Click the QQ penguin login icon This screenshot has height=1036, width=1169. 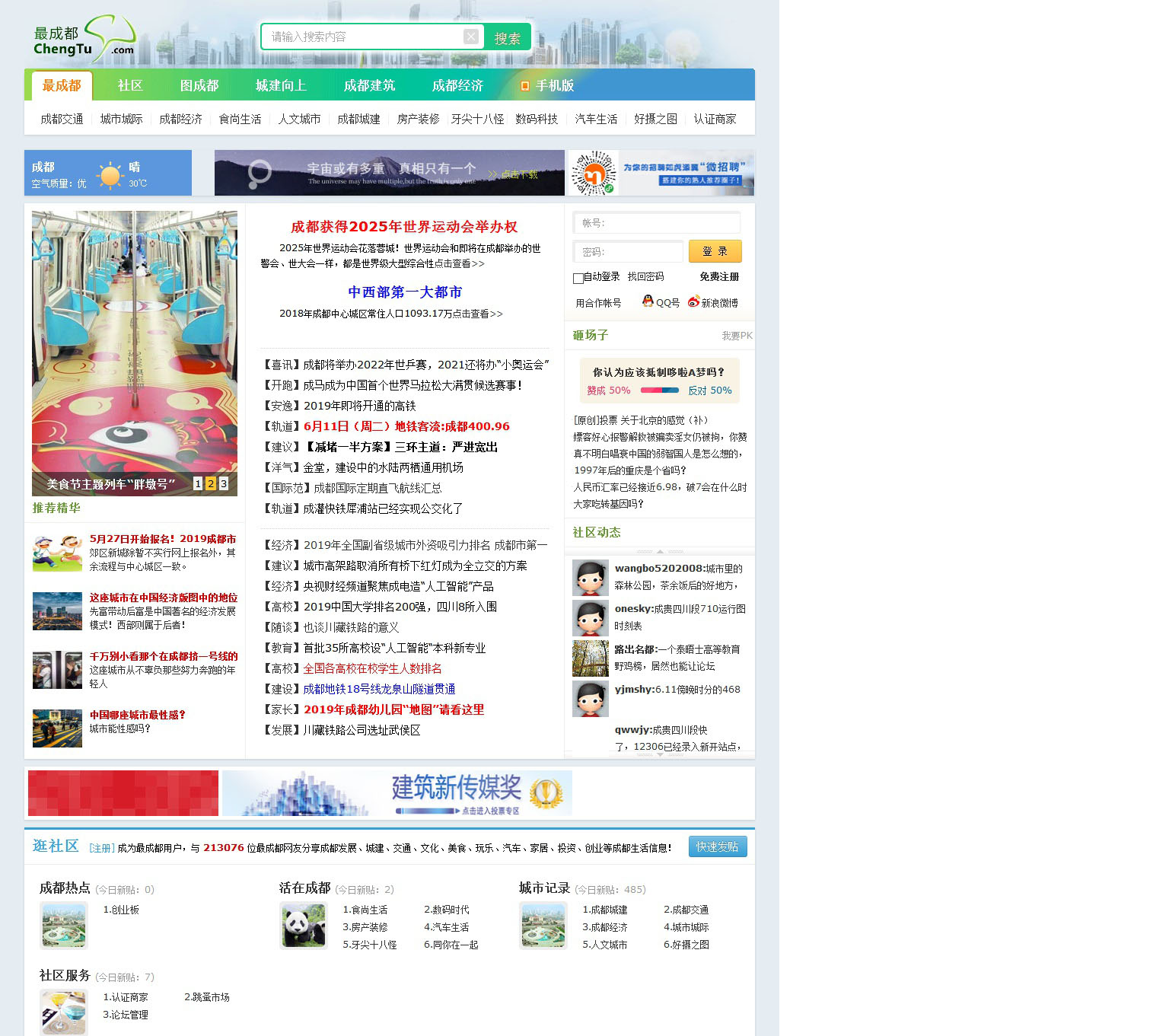[648, 301]
